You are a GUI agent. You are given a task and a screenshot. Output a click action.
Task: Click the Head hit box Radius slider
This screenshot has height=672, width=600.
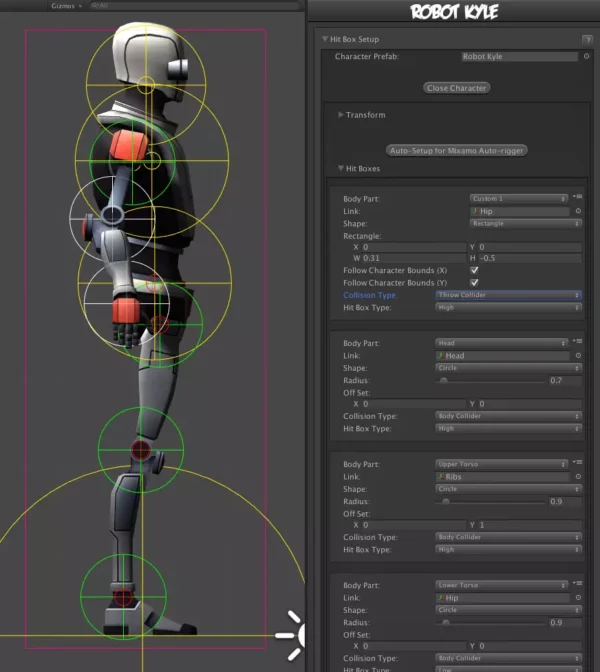coord(490,381)
